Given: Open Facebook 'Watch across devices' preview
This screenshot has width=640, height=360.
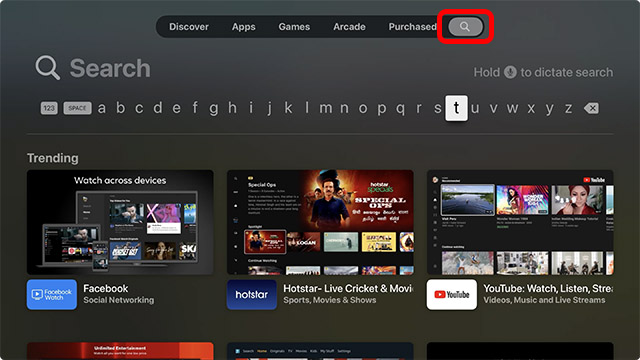Looking at the screenshot, I should tap(120, 222).
